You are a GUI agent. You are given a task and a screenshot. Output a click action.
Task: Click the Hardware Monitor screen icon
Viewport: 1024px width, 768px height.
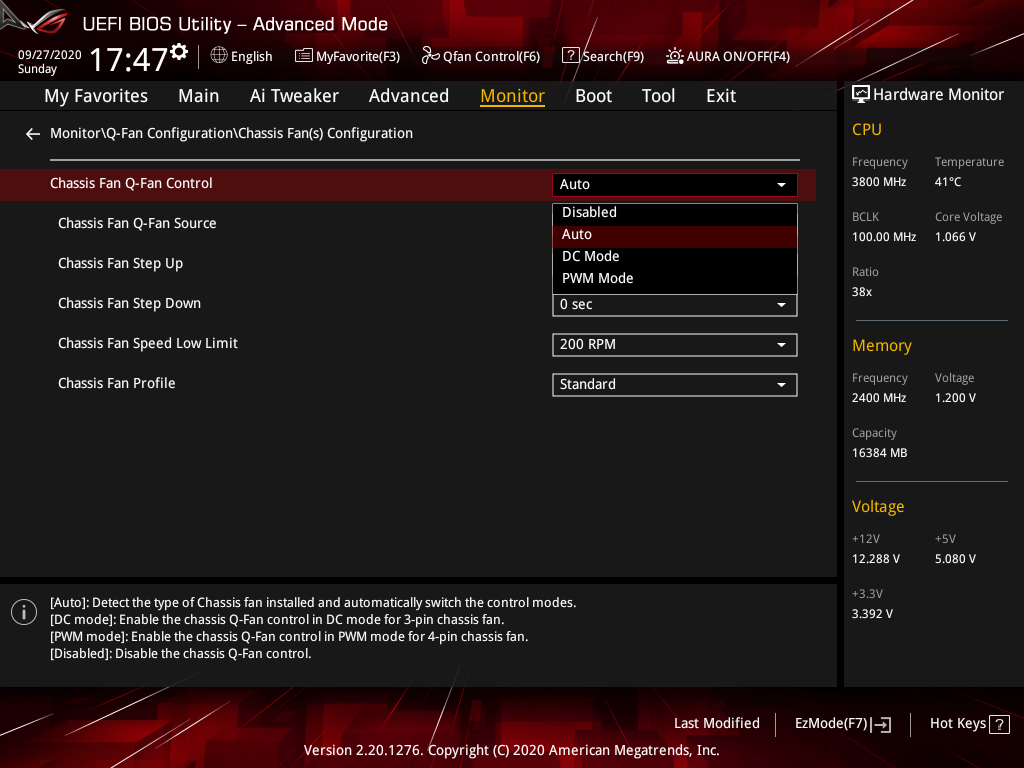[861, 95]
